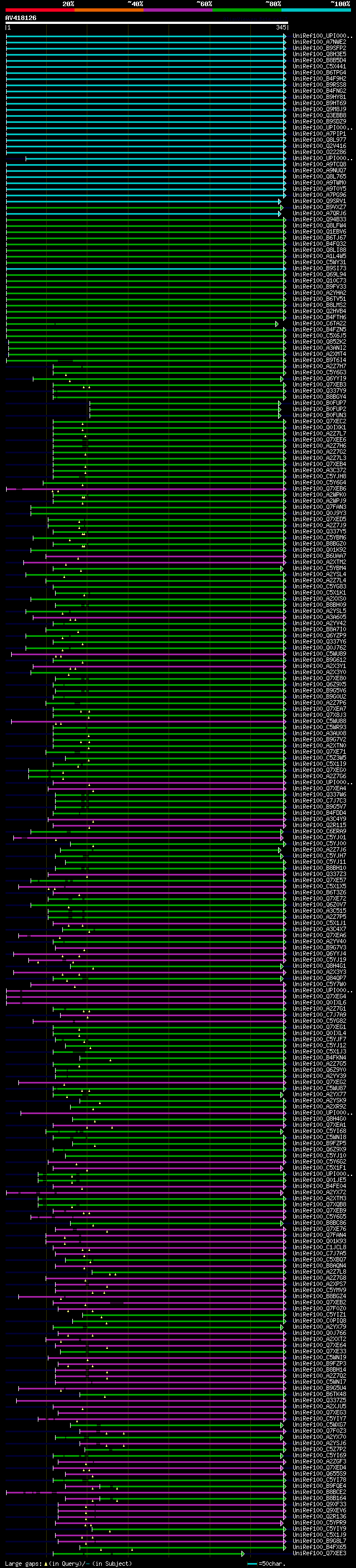Viewport: 356px width, 1568px height.
Task: Click the cyan alignment bar for UniRef100_A7NWE2
Action: (145, 42)
